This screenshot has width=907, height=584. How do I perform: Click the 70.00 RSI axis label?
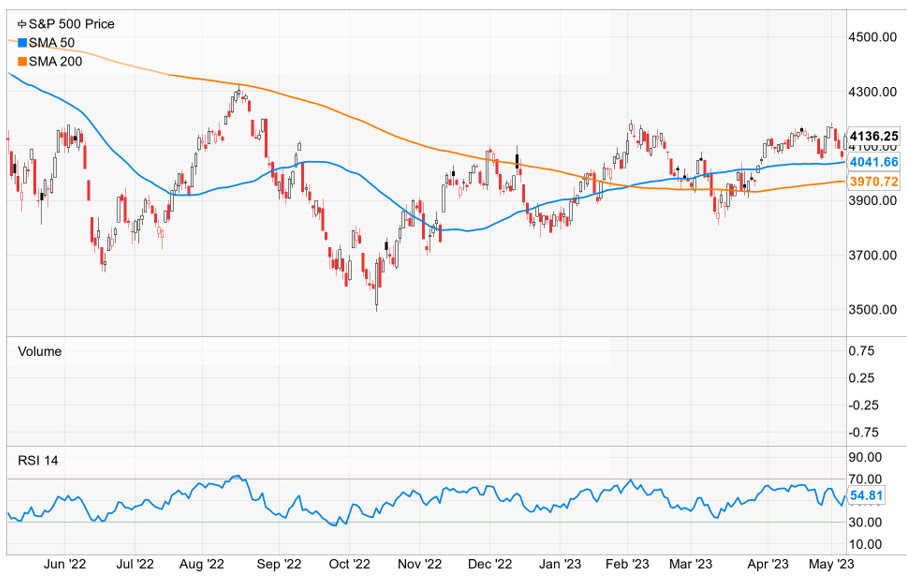pyautogui.click(x=866, y=479)
